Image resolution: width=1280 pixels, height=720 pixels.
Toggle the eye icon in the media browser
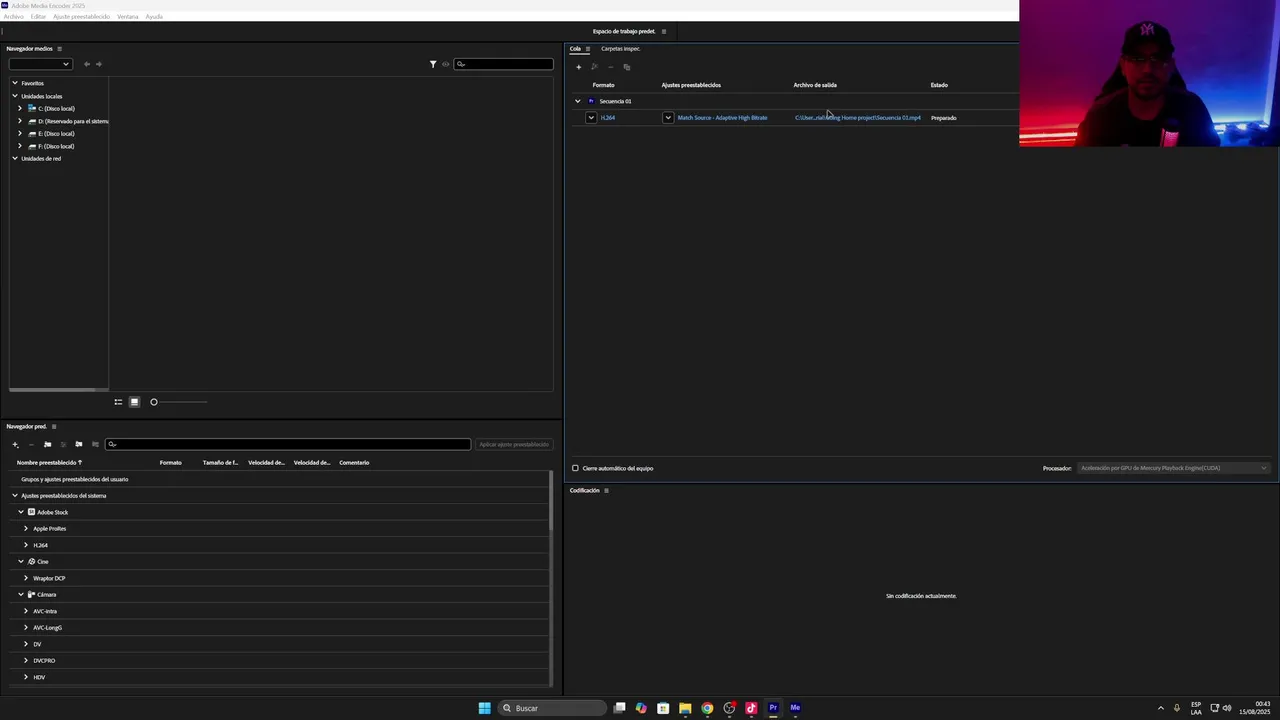(x=446, y=64)
